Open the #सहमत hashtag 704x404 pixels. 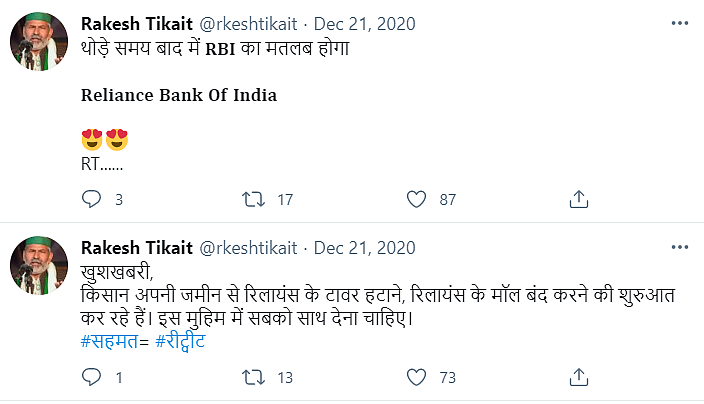112,342
